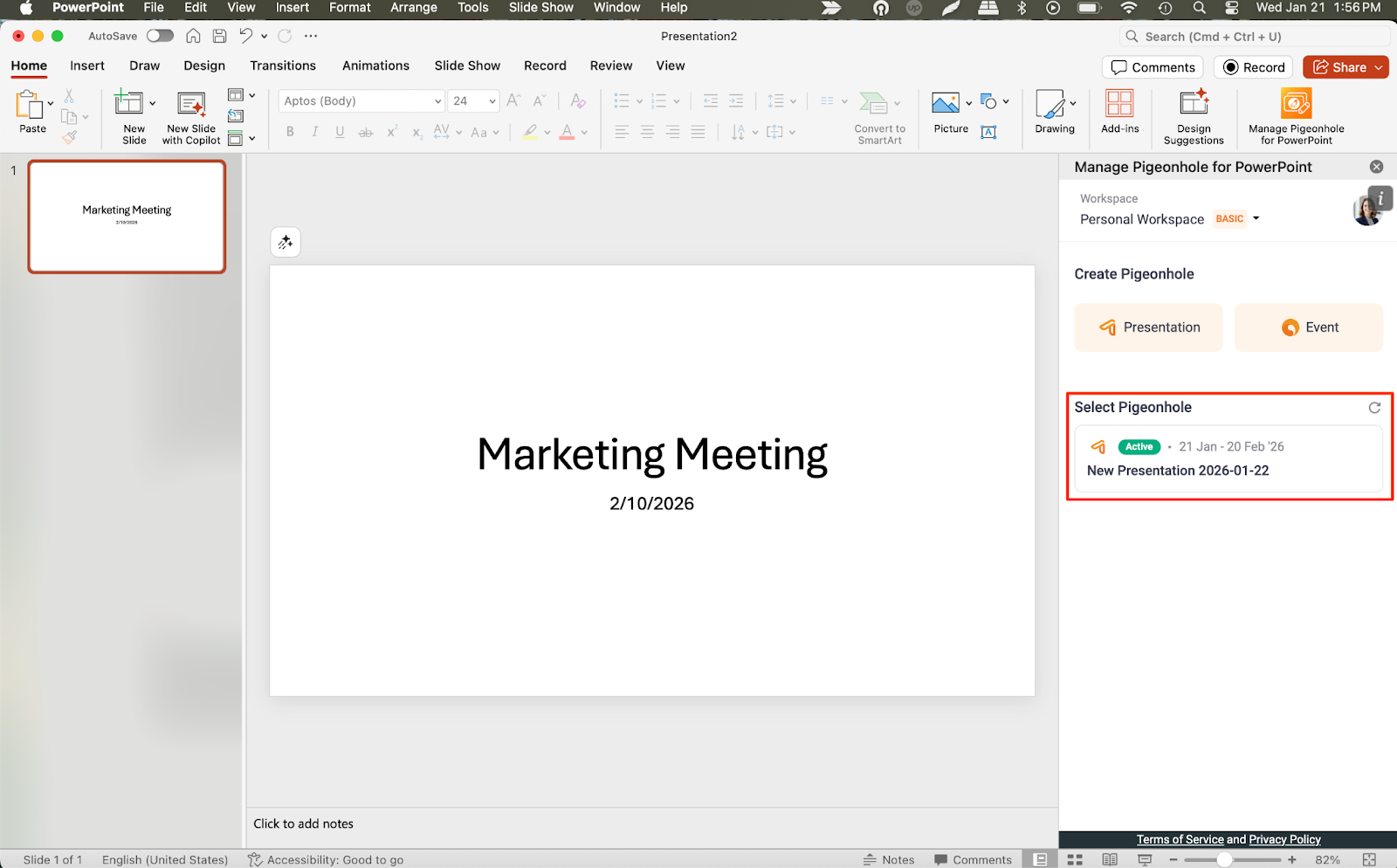Toggle bold formatting
The height and width of the screenshot is (868, 1397).
click(x=290, y=132)
